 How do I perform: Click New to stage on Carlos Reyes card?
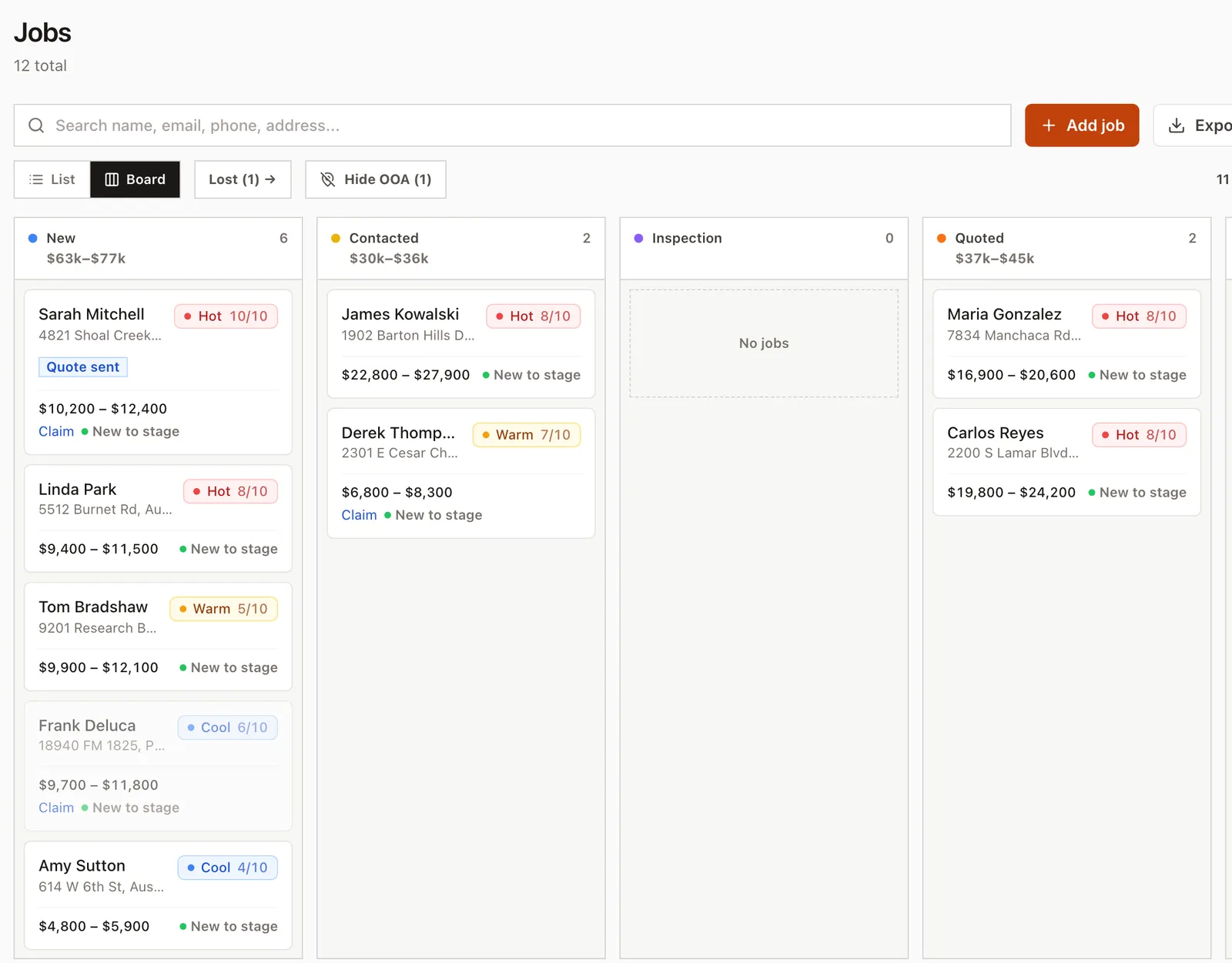point(1137,493)
